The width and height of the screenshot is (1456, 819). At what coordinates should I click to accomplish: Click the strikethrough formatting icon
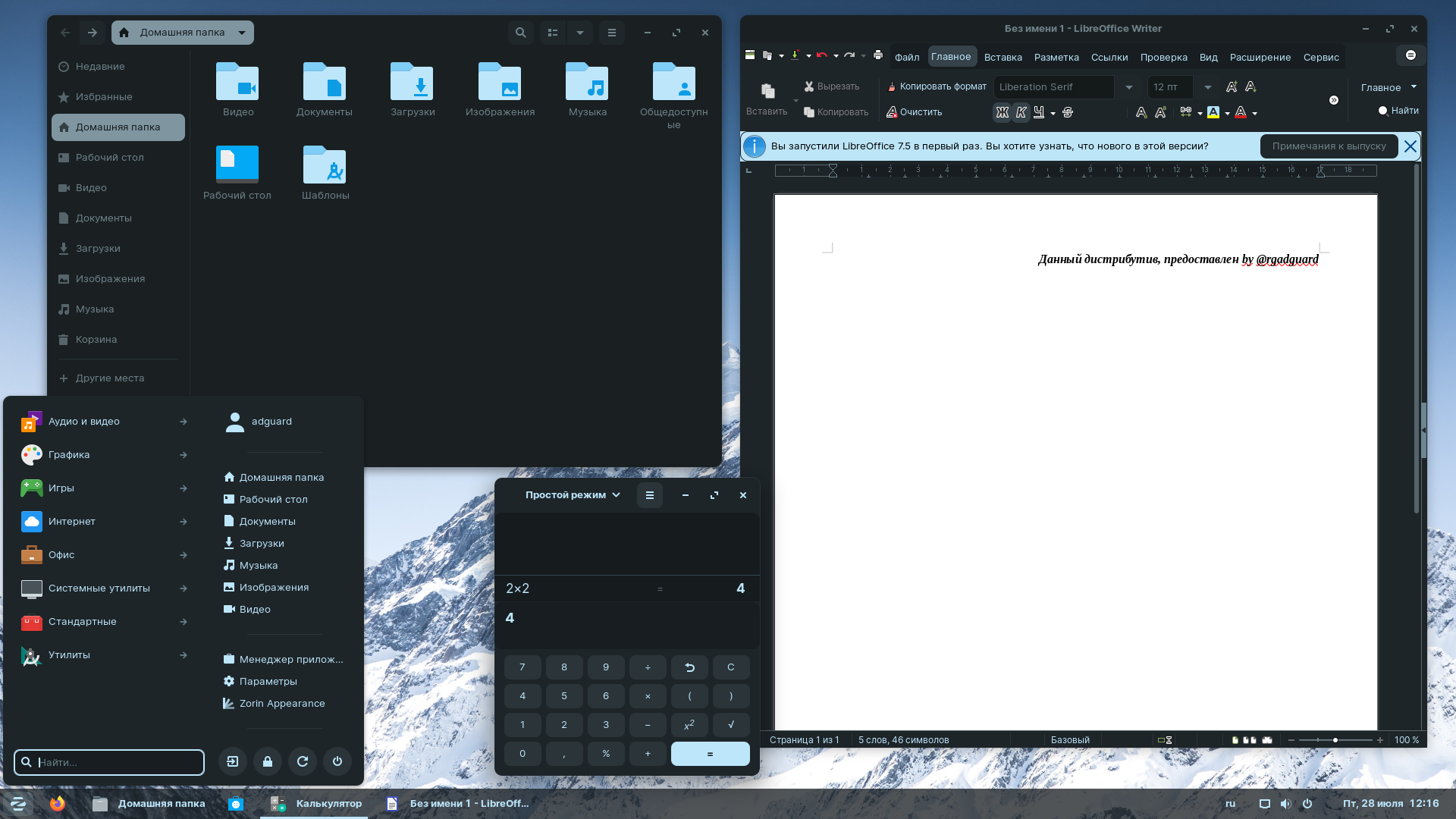(x=1068, y=112)
